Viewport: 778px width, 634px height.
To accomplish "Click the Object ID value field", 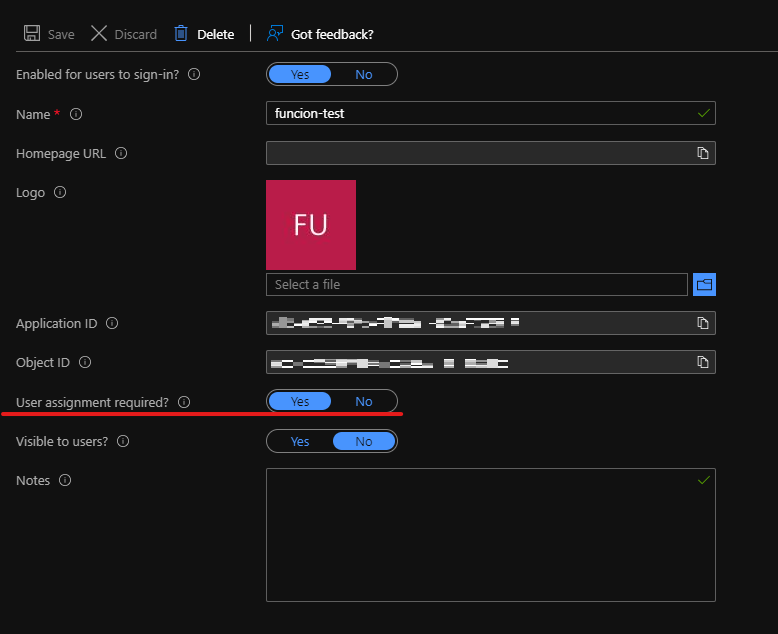I will [491, 362].
